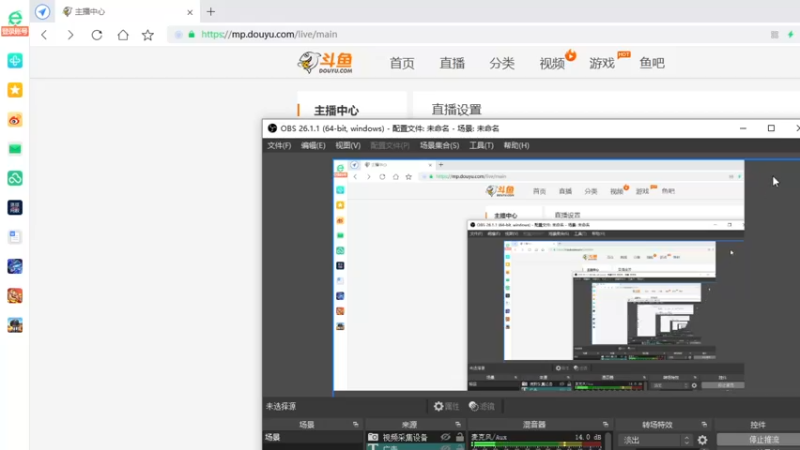The image size is (800, 450).
Task: Go to Douyu 首页 nav link
Action: click(402, 63)
